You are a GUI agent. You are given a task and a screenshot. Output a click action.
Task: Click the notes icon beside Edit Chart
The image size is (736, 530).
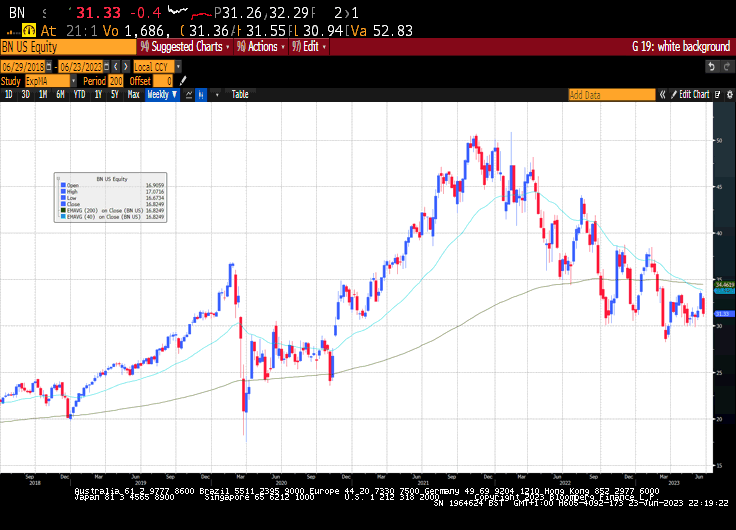(x=718, y=94)
